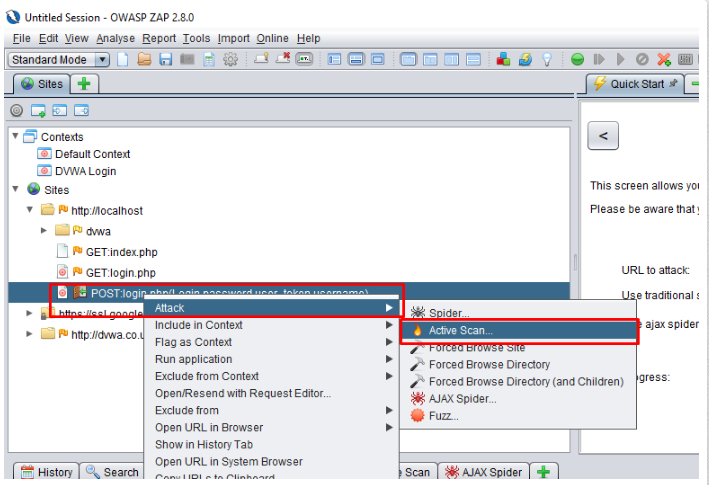
Task: Step to the next request or response
Action: tap(599, 59)
